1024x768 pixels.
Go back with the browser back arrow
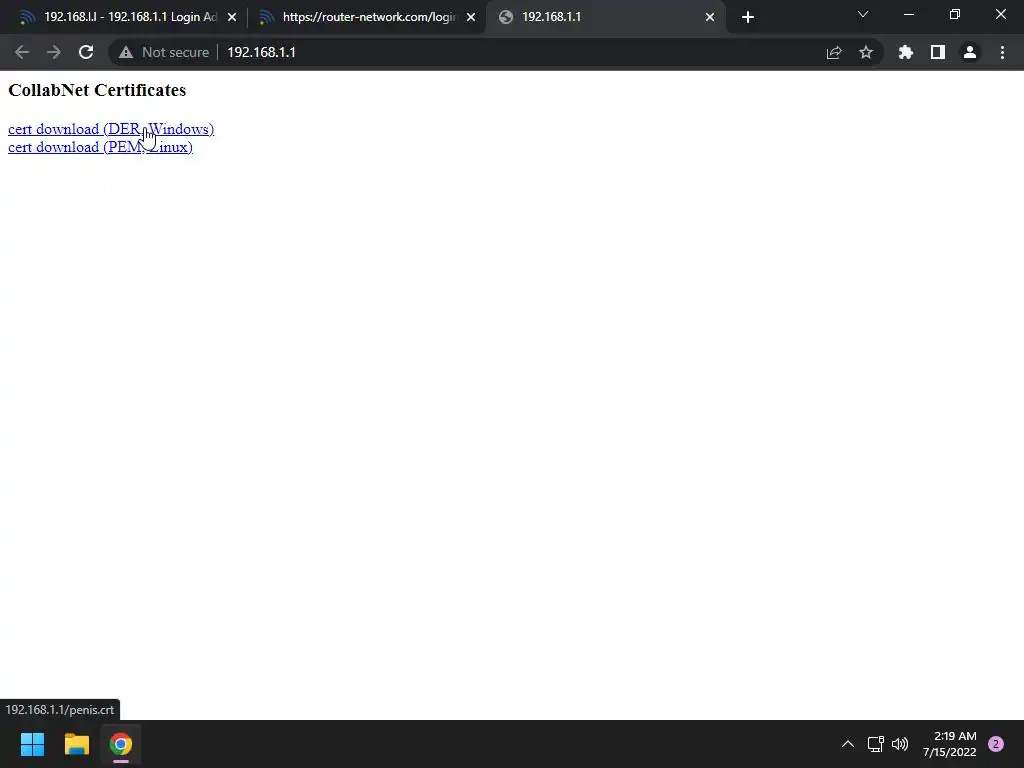[x=22, y=52]
